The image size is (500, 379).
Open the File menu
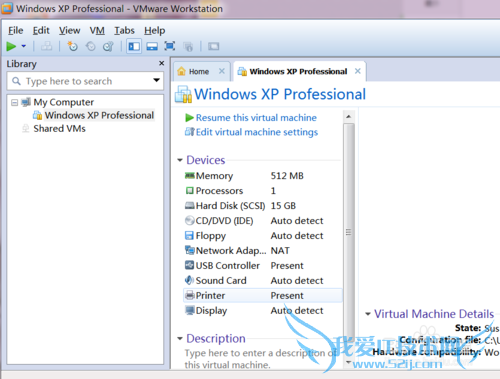15,30
